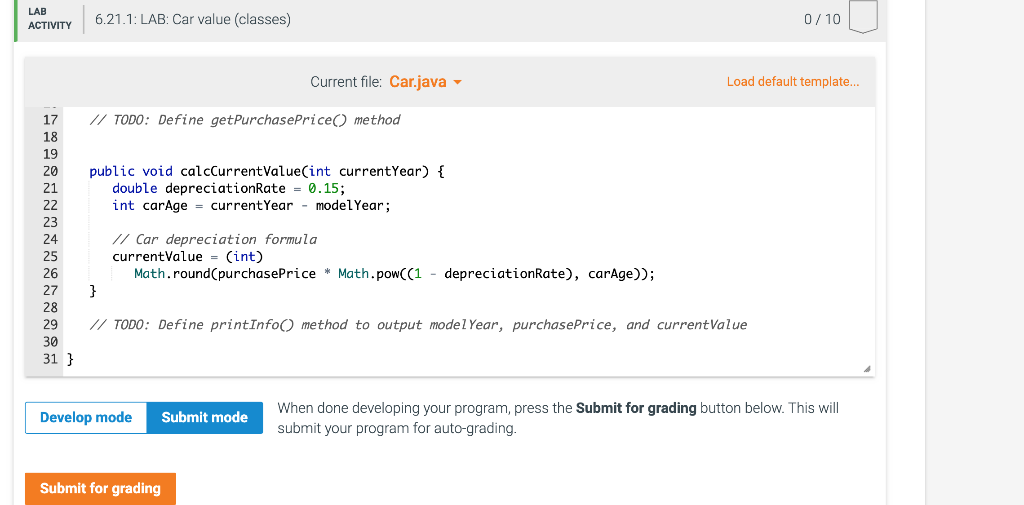Click the Math.round(purchasePrice line

tap(394, 274)
